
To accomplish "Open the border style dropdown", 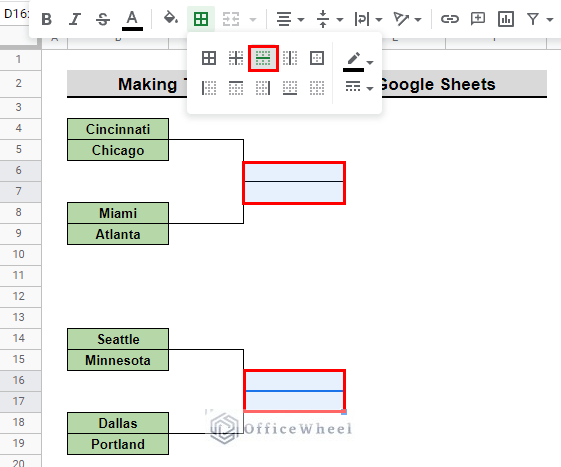I will 359,87.
